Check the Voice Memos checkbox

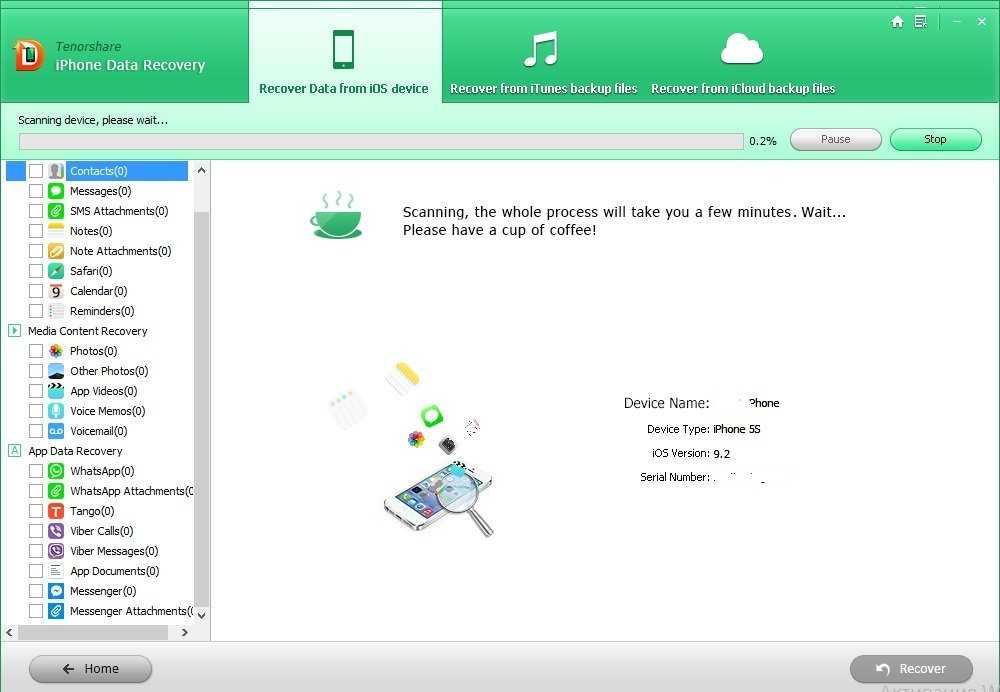(36, 411)
